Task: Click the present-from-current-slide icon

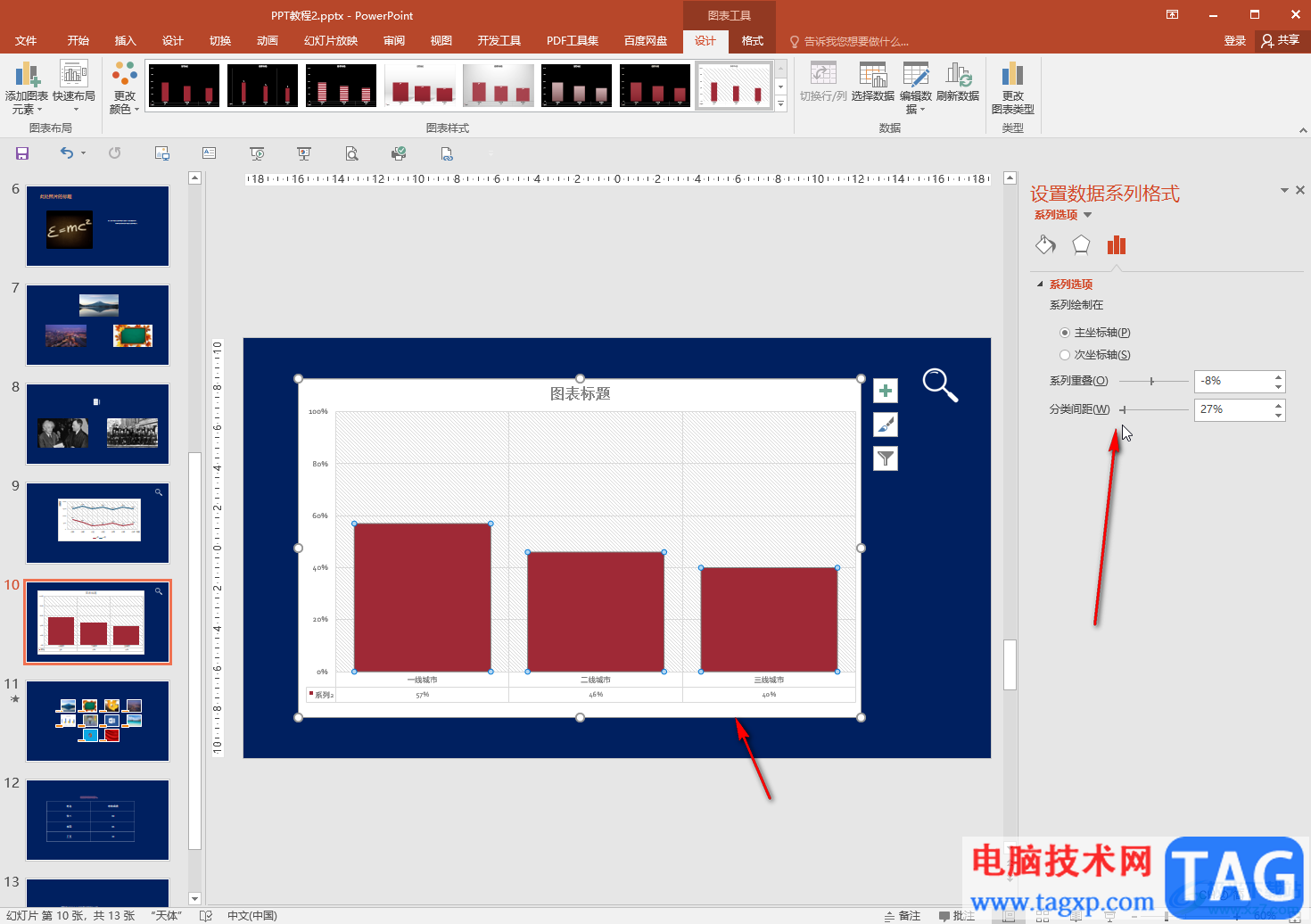Action: click(x=304, y=153)
